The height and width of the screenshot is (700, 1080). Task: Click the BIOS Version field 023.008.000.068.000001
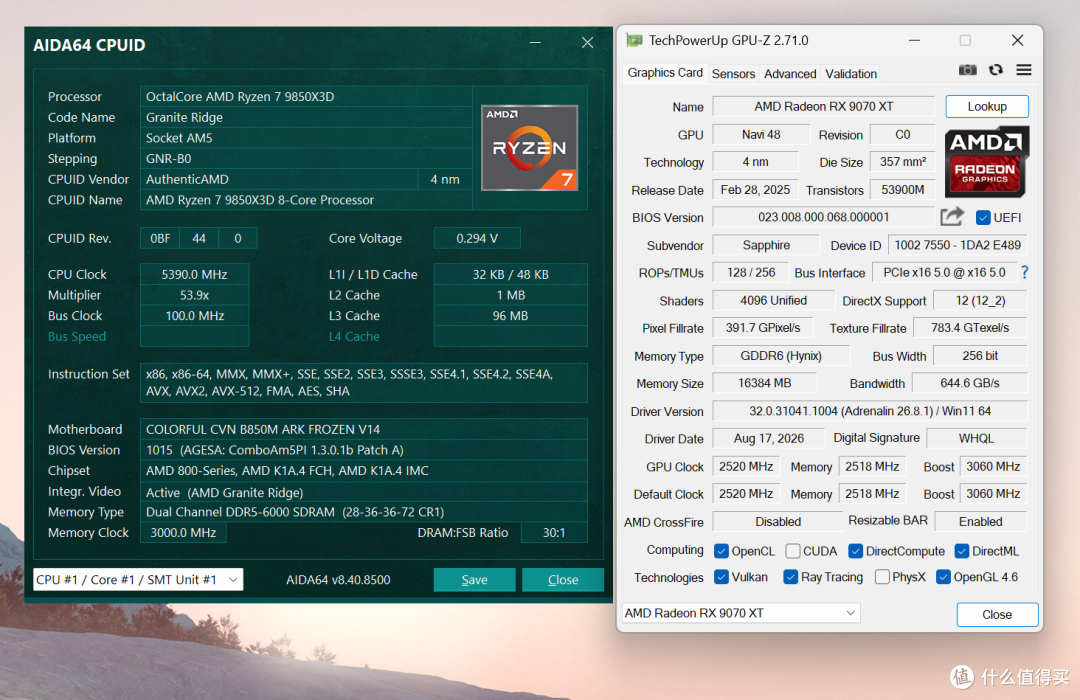823,217
